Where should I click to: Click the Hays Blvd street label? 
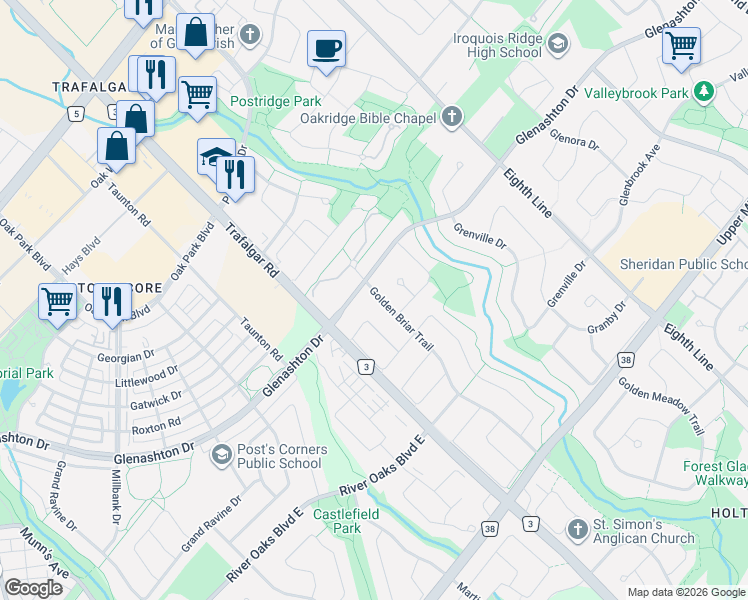[81, 256]
